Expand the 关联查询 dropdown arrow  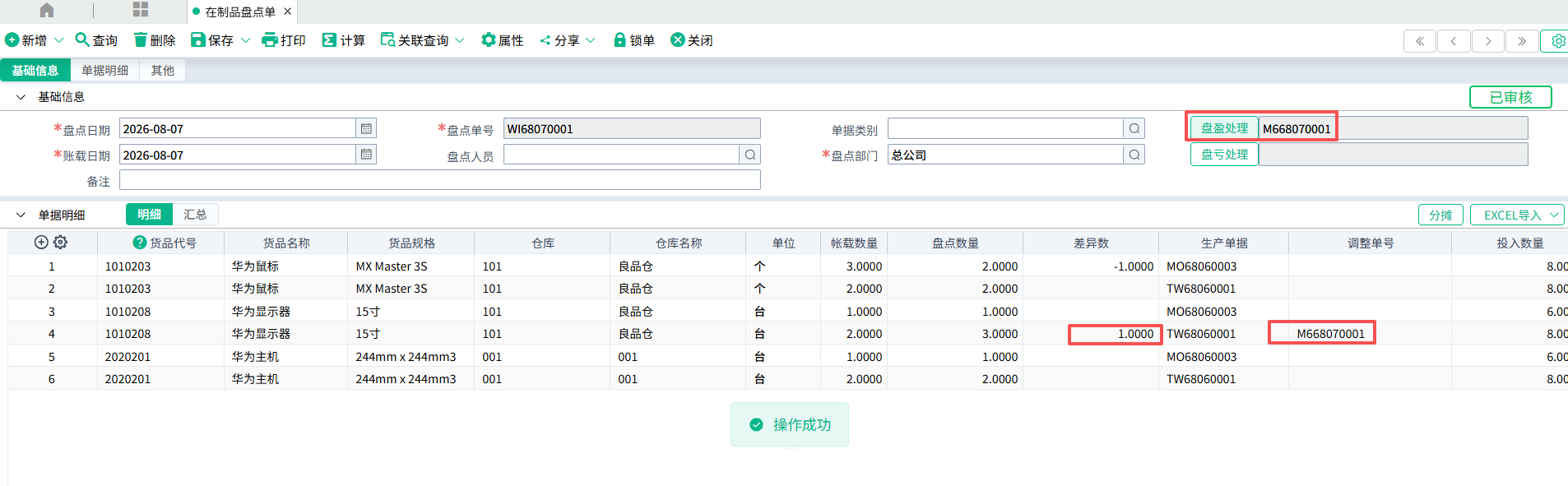tap(460, 40)
